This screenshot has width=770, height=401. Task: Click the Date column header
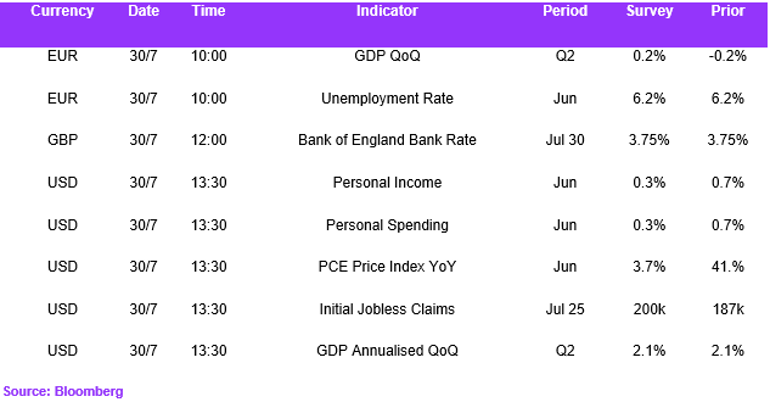pos(143,11)
